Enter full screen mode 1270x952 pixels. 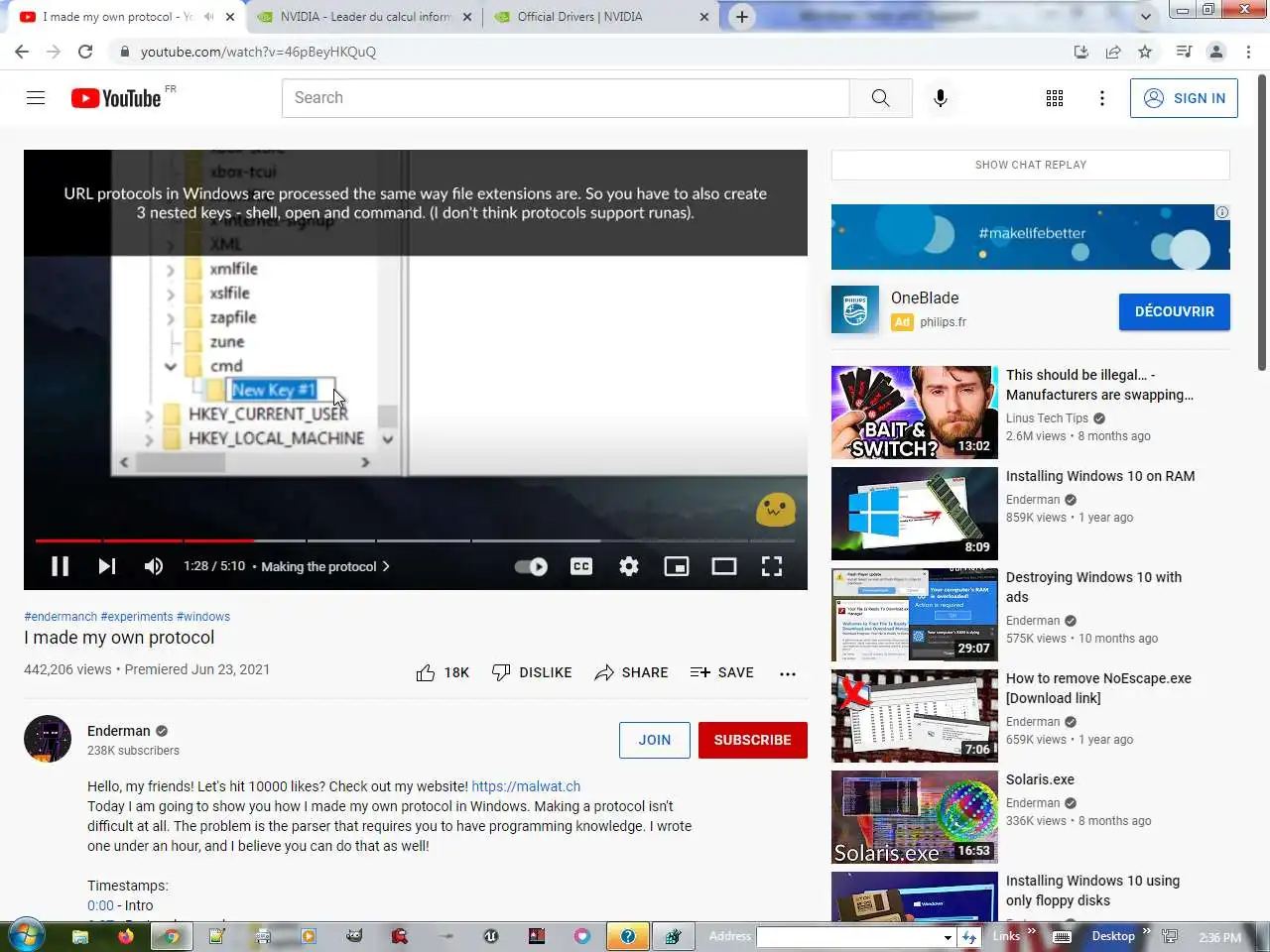tap(772, 566)
